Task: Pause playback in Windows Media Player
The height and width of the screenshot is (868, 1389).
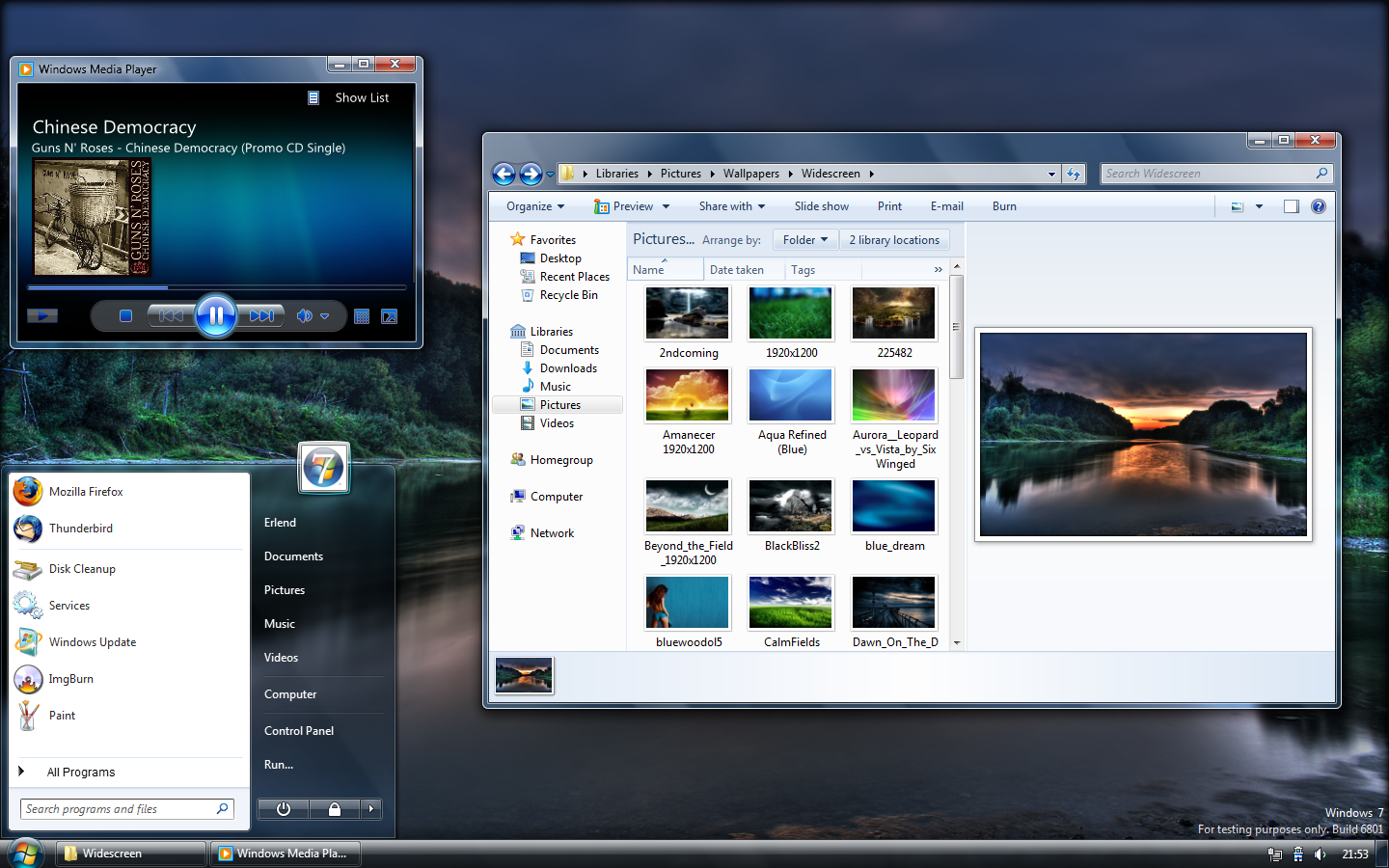Action: (x=216, y=315)
